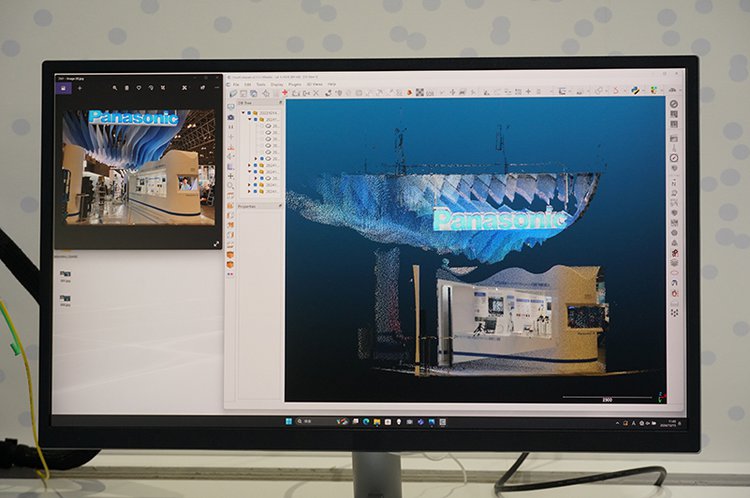Click the dark cloud icon at toolbar's right end
Image resolution: width=750 pixels, height=498 pixels.
coord(673,90)
